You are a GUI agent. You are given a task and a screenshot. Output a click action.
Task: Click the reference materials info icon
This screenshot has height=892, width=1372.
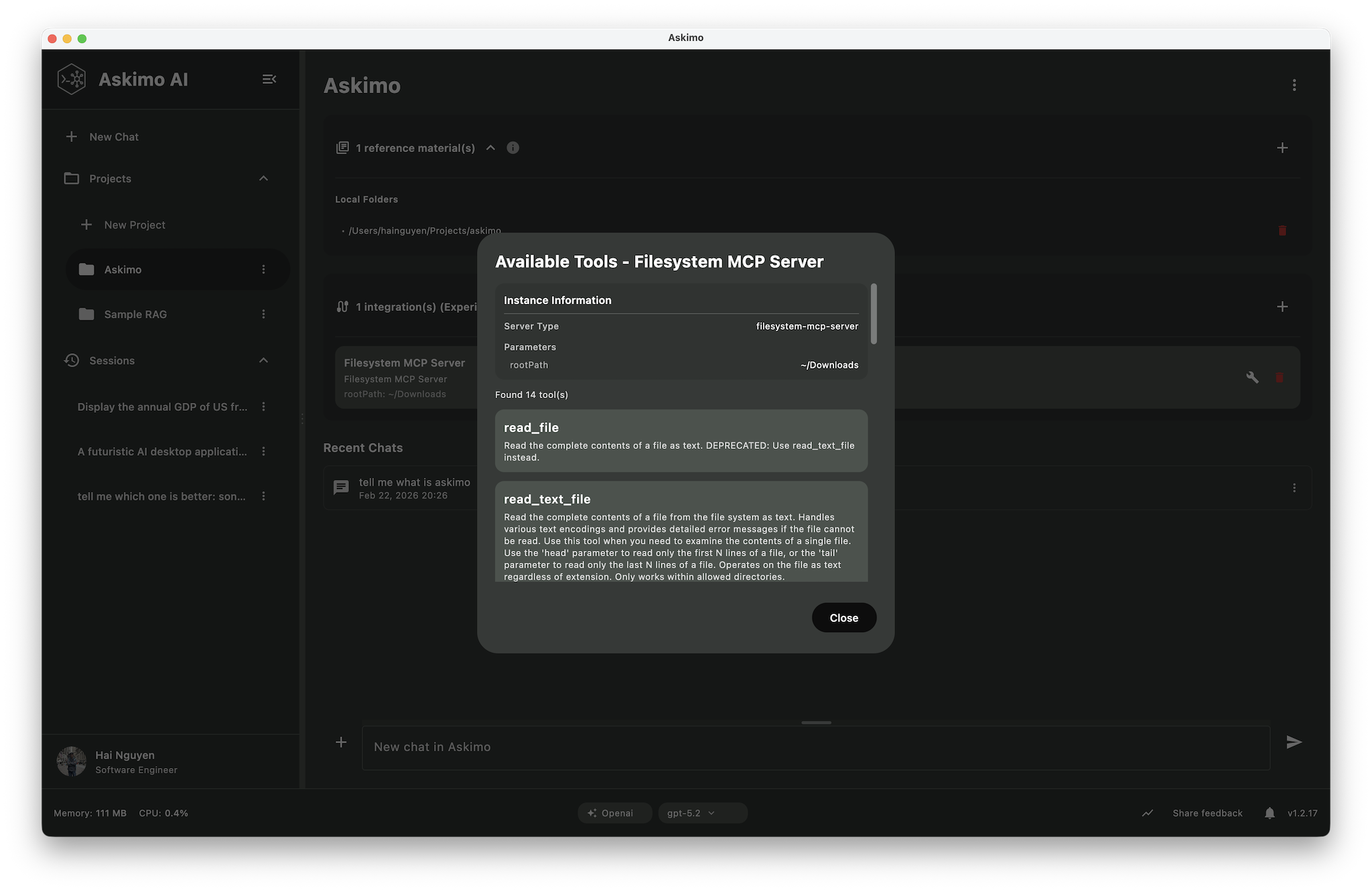513,148
